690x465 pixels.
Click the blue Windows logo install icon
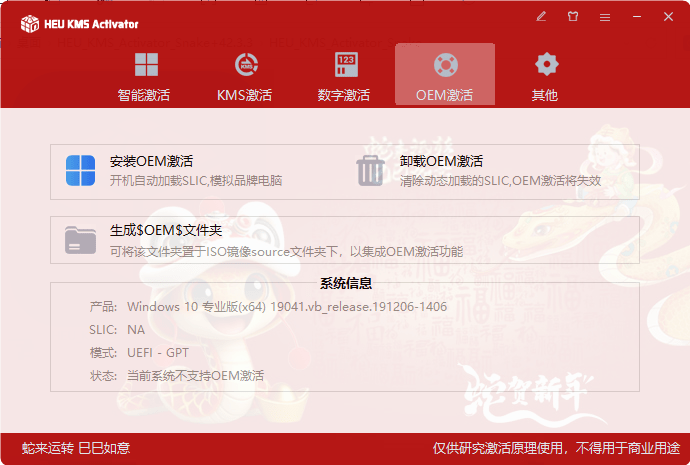(80, 171)
